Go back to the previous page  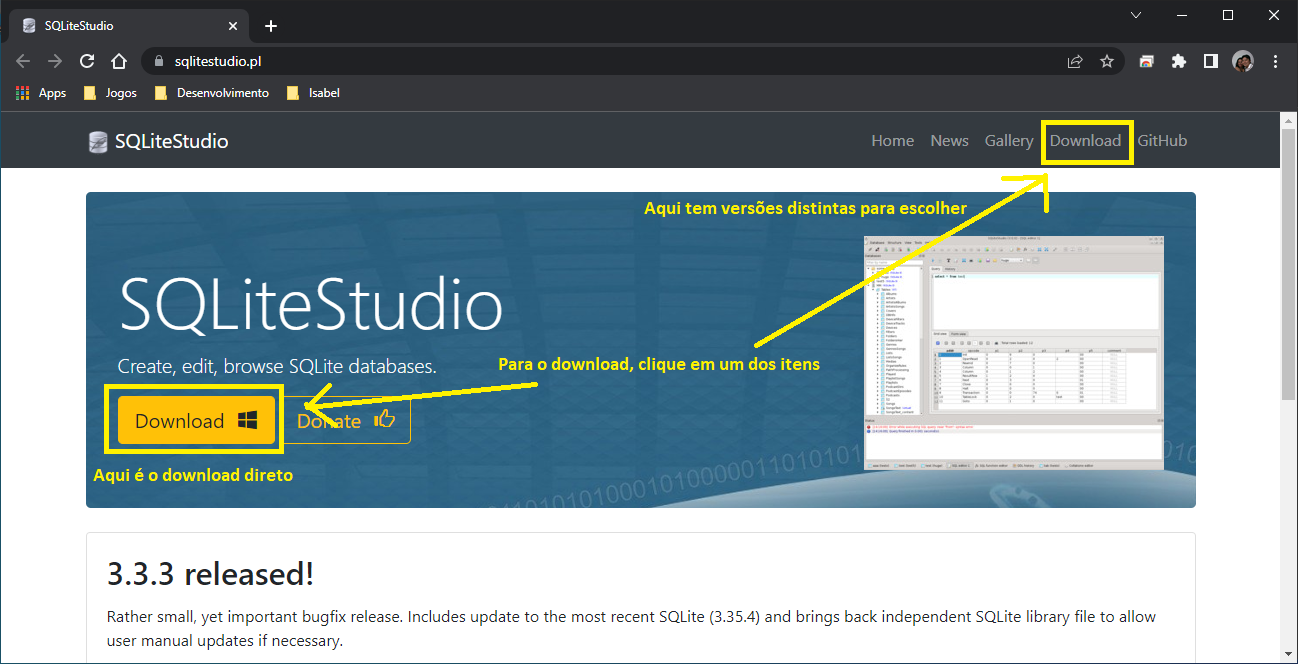pyautogui.click(x=24, y=61)
